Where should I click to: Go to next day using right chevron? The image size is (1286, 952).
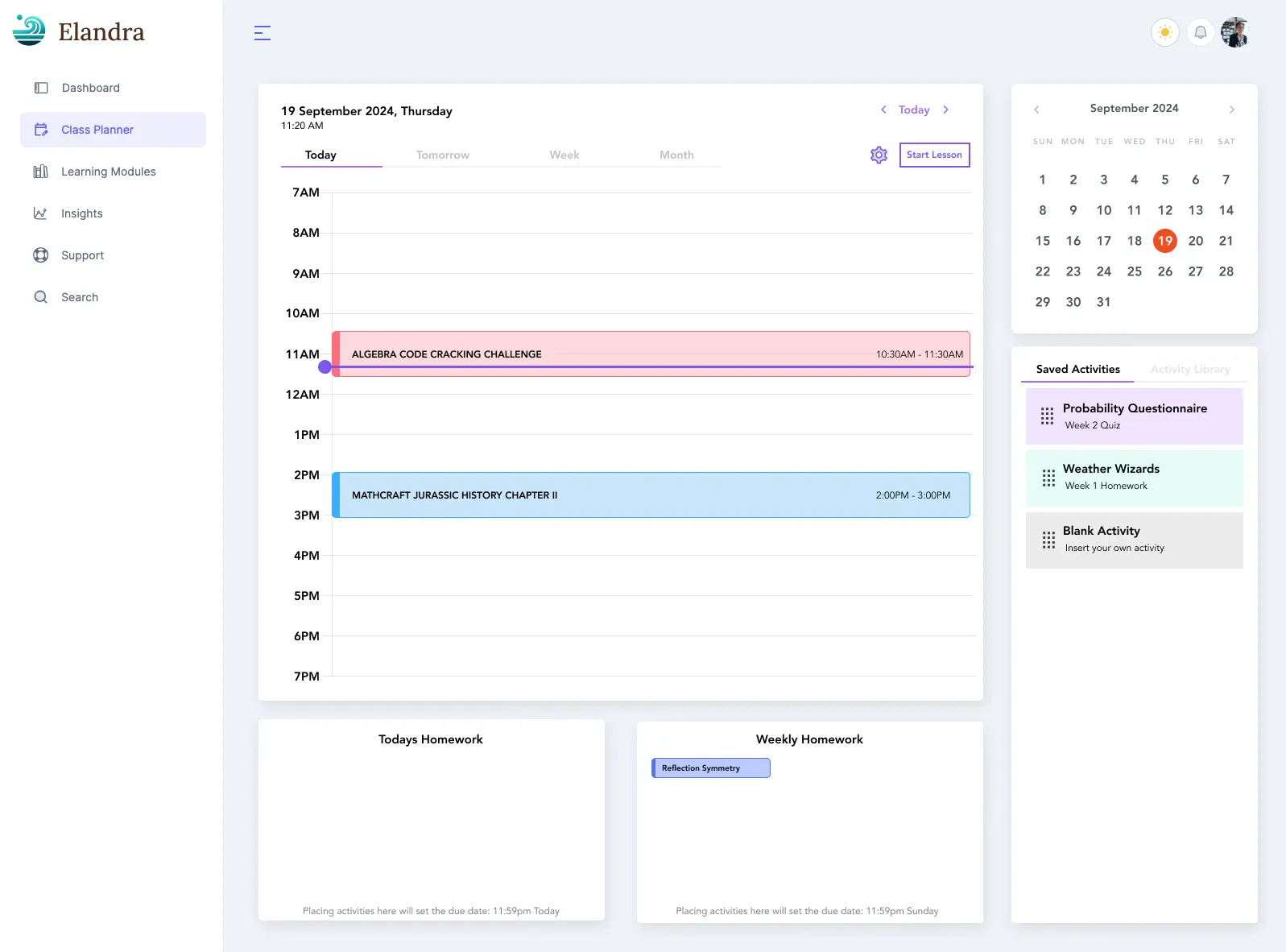[945, 110]
